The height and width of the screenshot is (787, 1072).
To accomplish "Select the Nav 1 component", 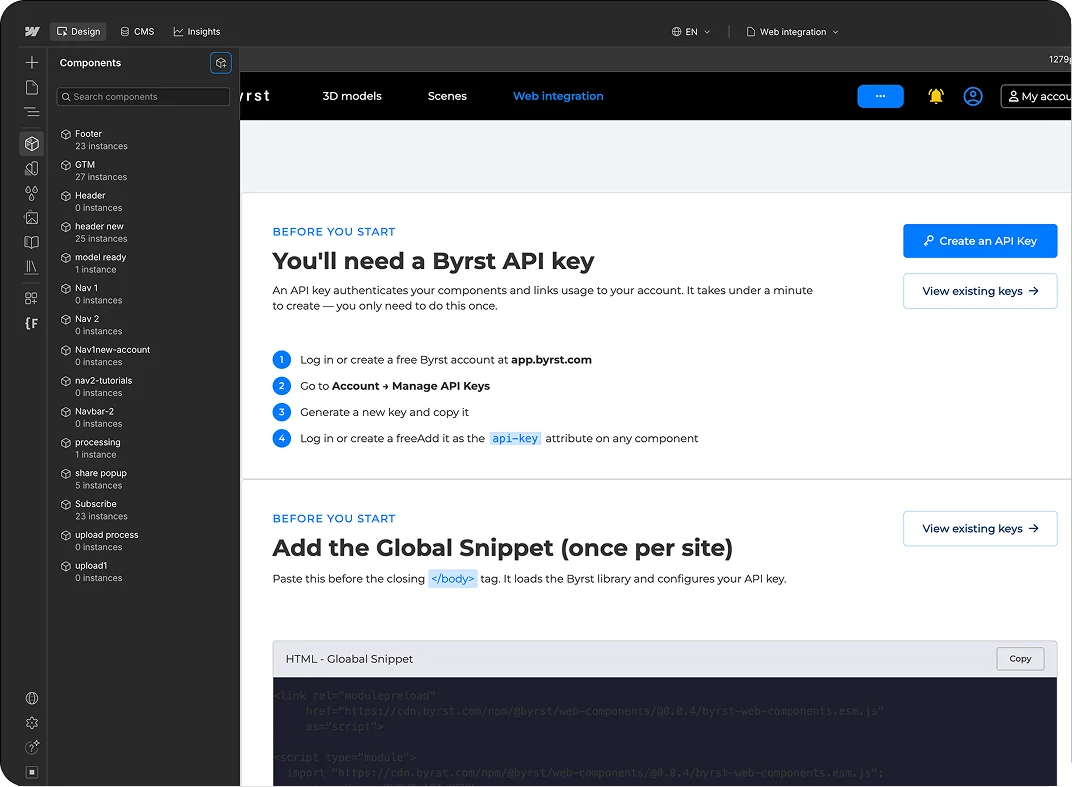I will [143, 293].
